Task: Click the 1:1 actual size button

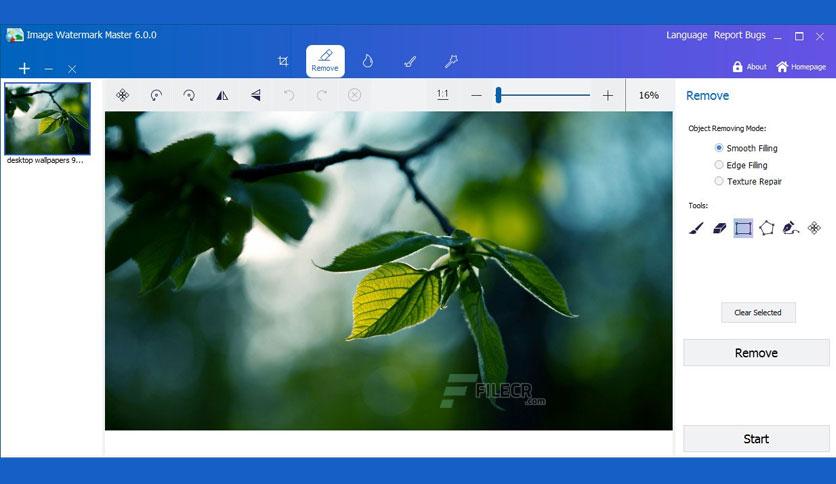Action: 442,95
